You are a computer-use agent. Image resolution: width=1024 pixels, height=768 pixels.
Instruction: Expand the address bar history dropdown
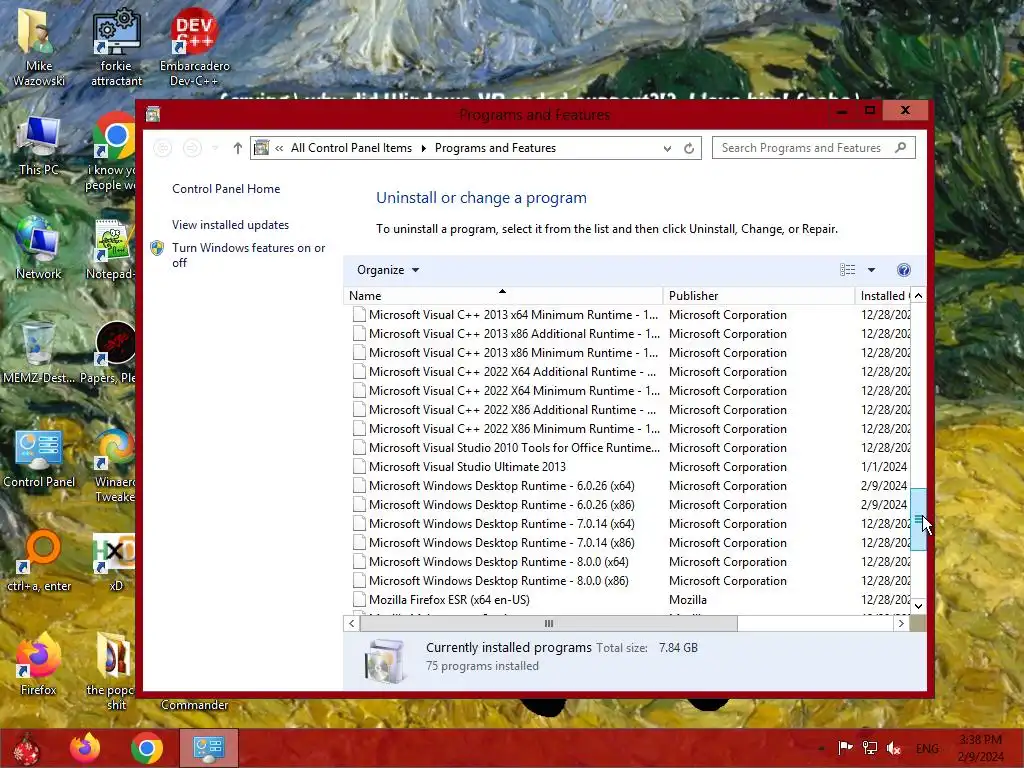(x=667, y=148)
